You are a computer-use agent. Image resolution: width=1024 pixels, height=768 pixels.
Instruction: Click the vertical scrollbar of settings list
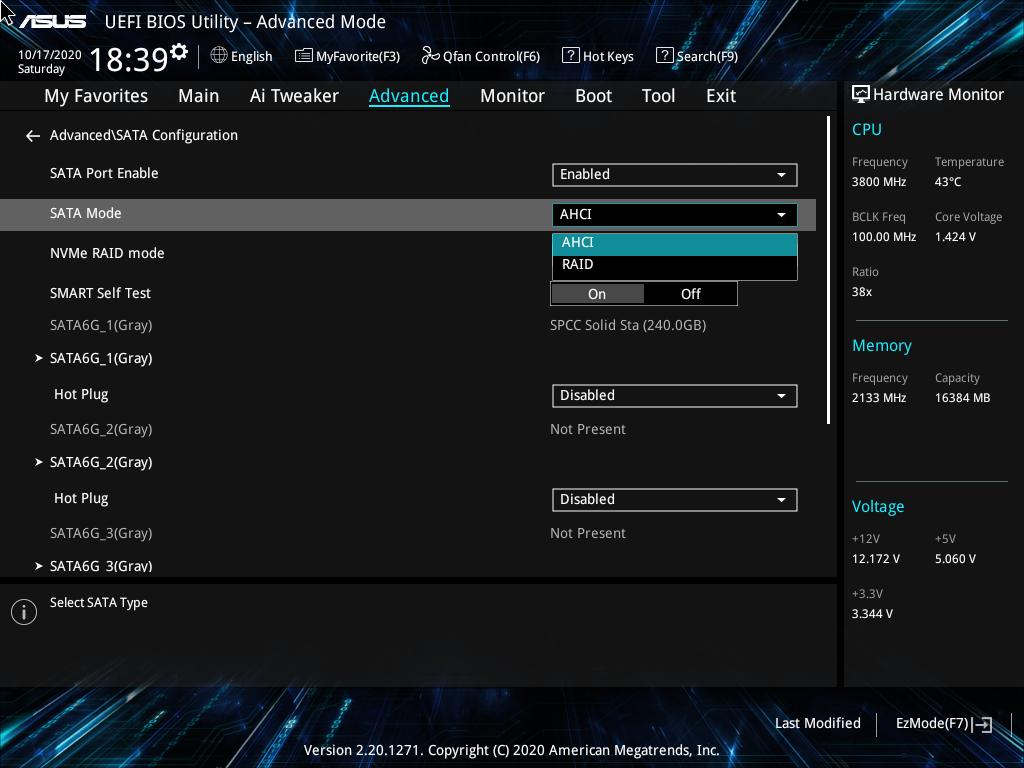829,270
